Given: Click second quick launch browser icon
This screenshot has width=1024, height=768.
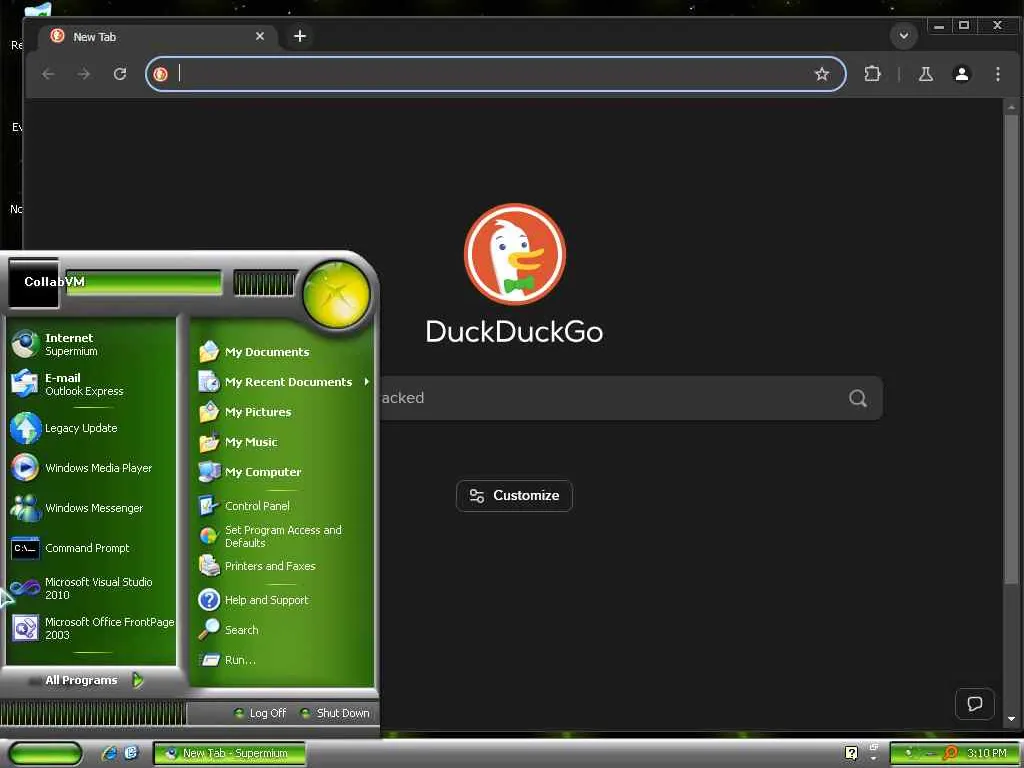Looking at the screenshot, I should (131, 753).
